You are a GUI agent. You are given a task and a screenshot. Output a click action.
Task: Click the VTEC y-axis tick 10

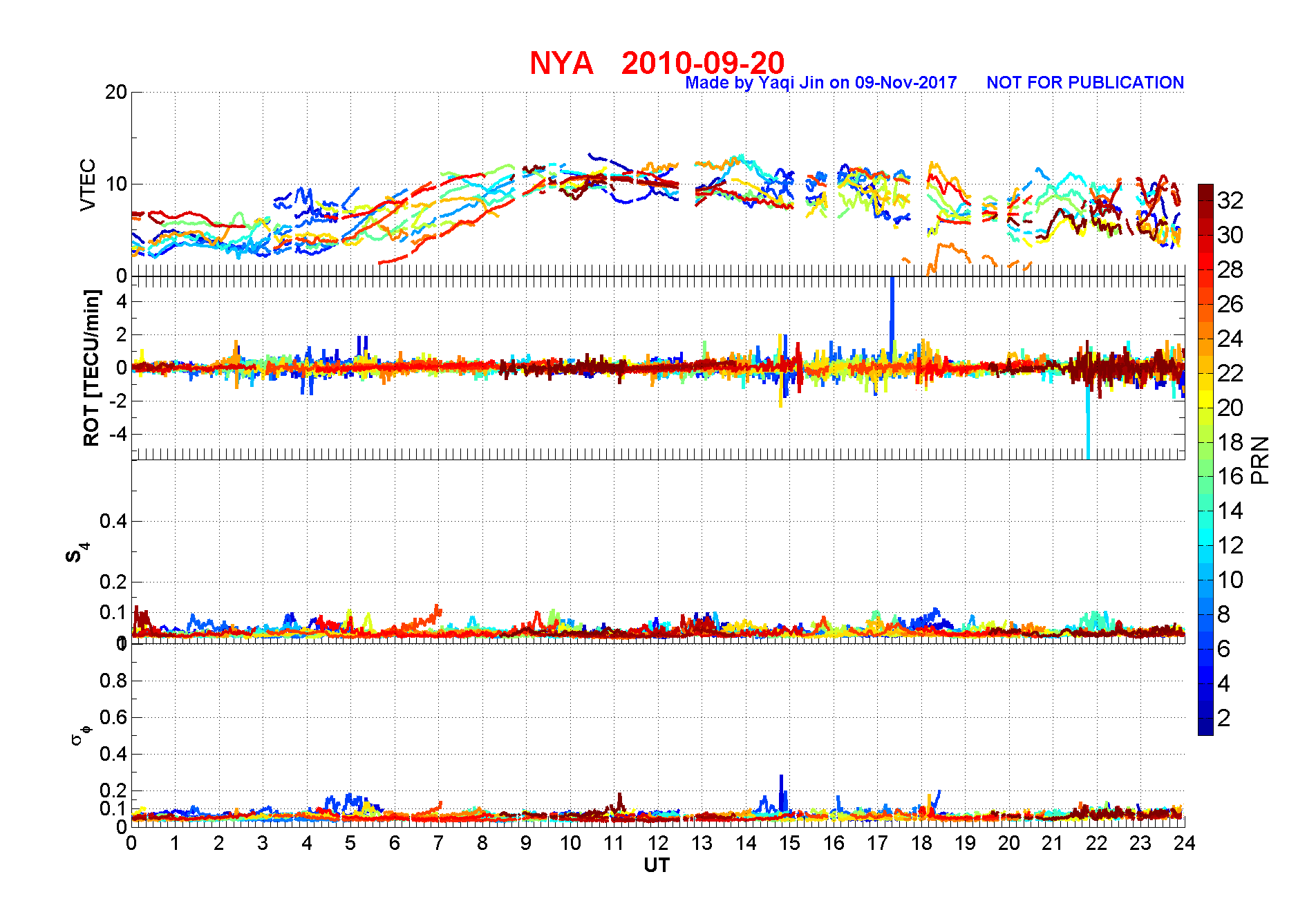(116, 184)
